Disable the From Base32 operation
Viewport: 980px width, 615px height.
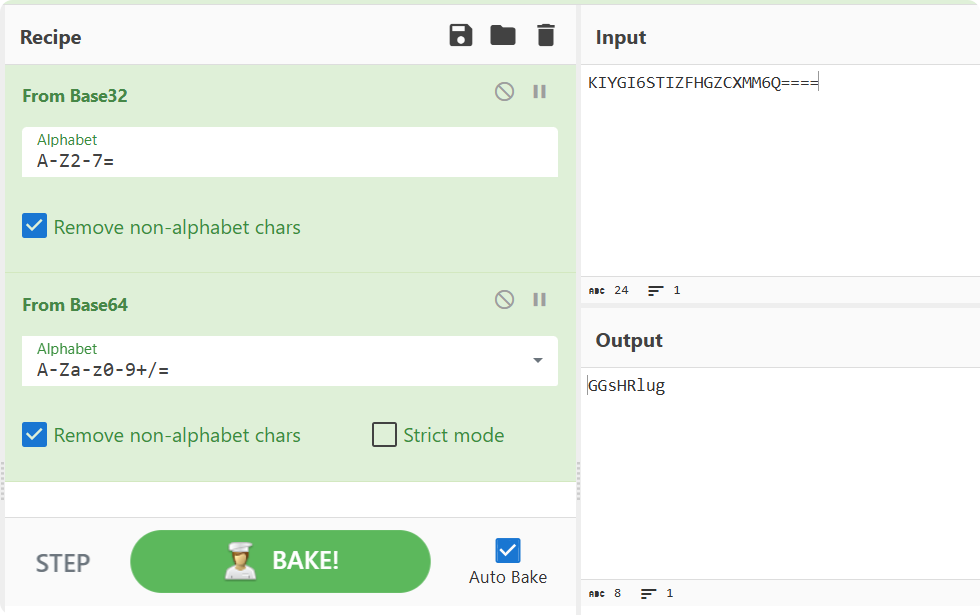click(504, 91)
